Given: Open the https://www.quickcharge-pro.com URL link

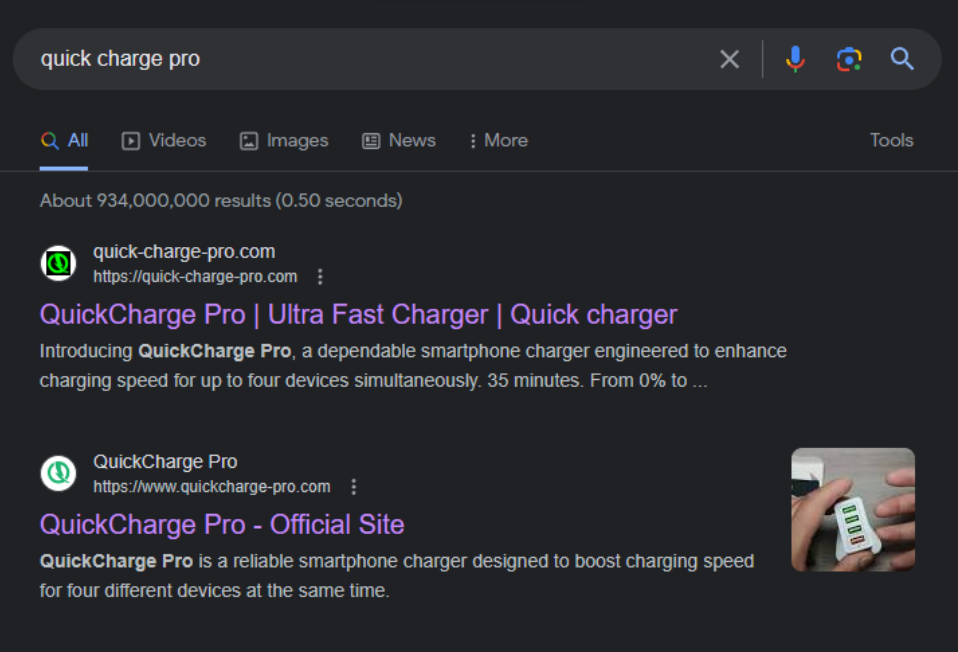Looking at the screenshot, I should [x=212, y=486].
